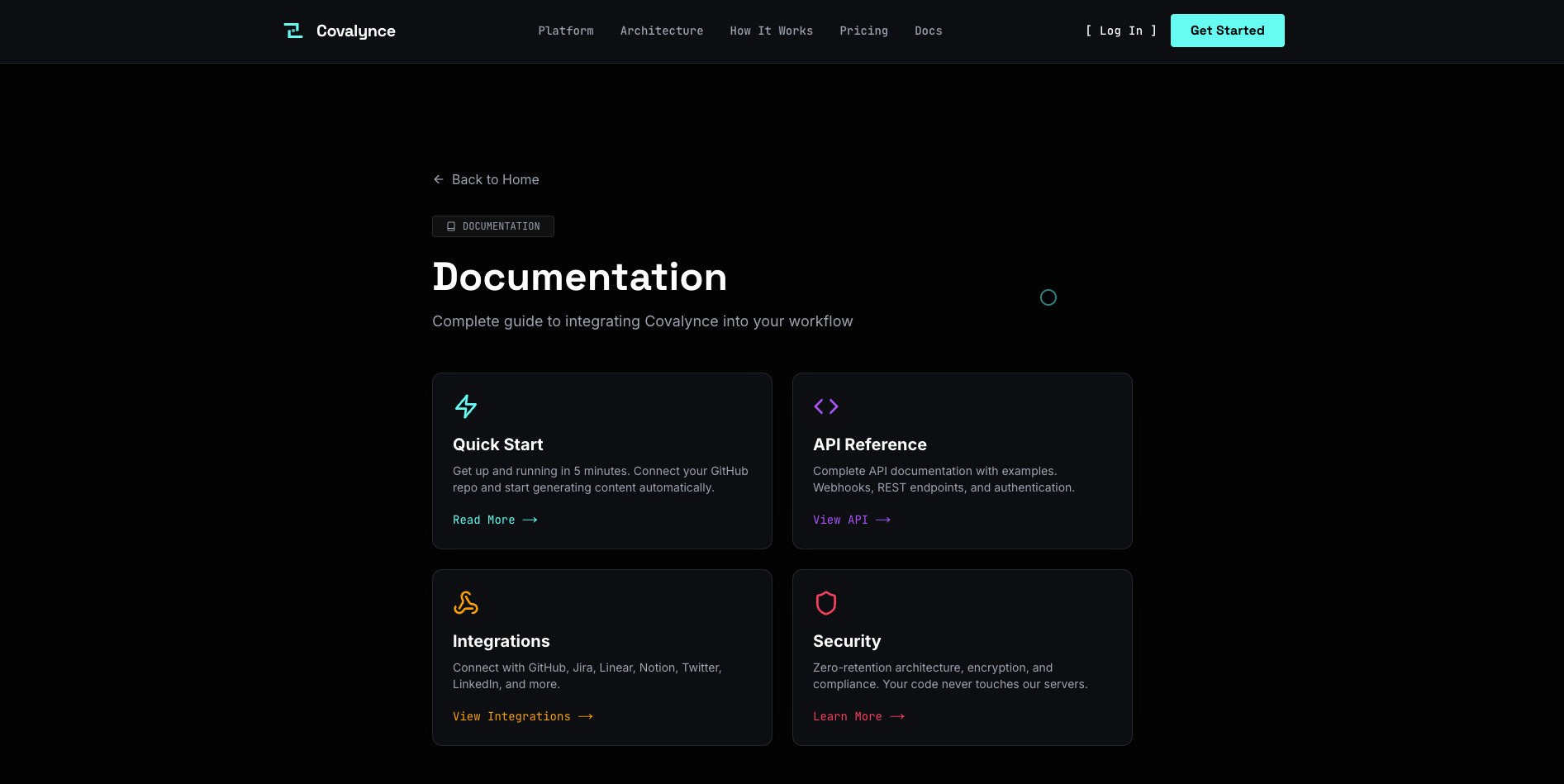Follow the Learn More link
This screenshot has height=784, width=1564.
(x=859, y=716)
